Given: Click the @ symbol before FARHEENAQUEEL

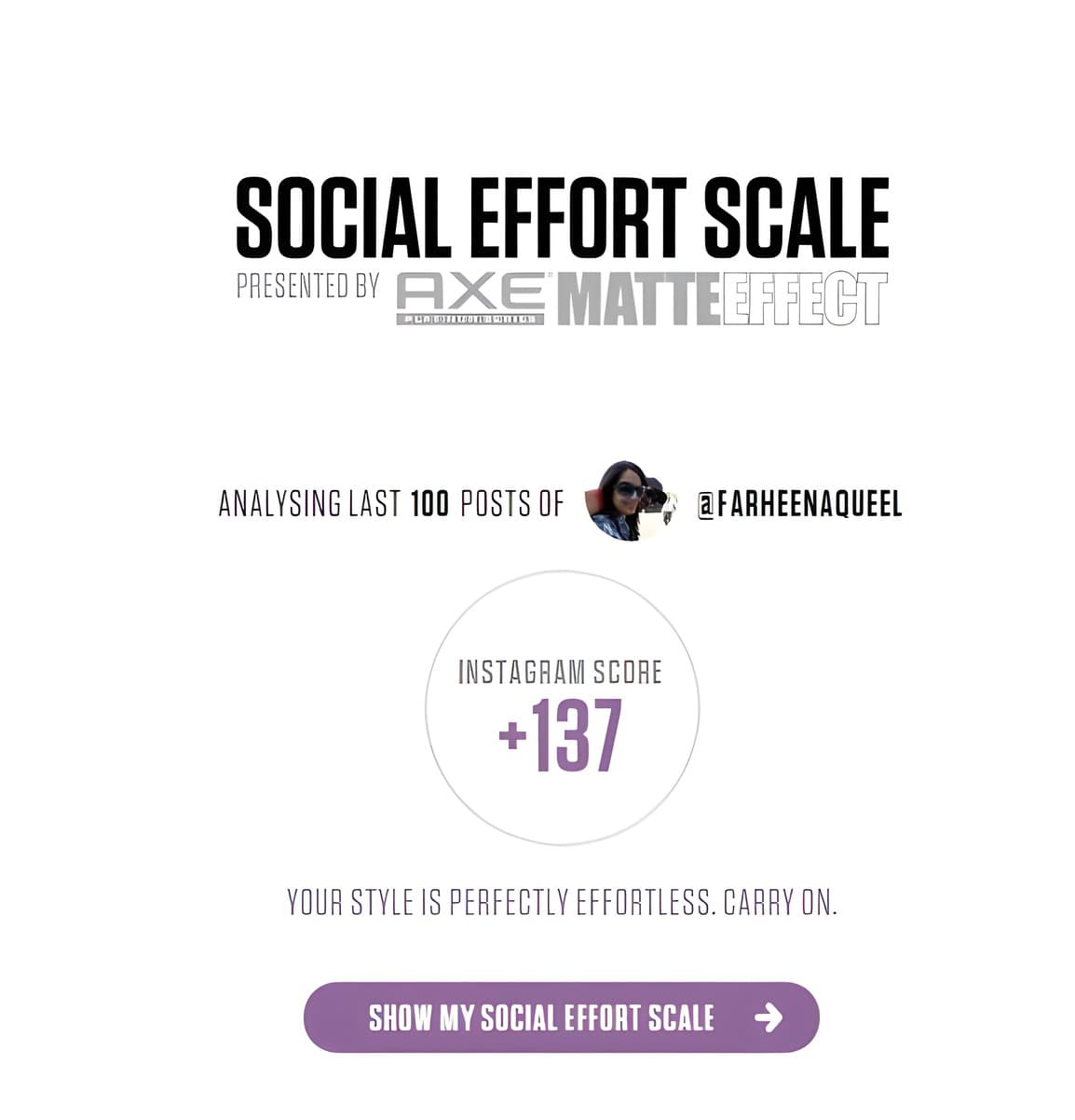Looking at the screenshot, I should point(705,505).
